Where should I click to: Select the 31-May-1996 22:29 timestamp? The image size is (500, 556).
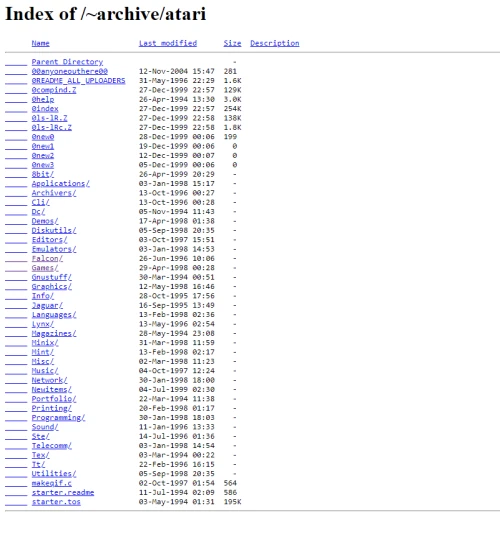(177, 81)
